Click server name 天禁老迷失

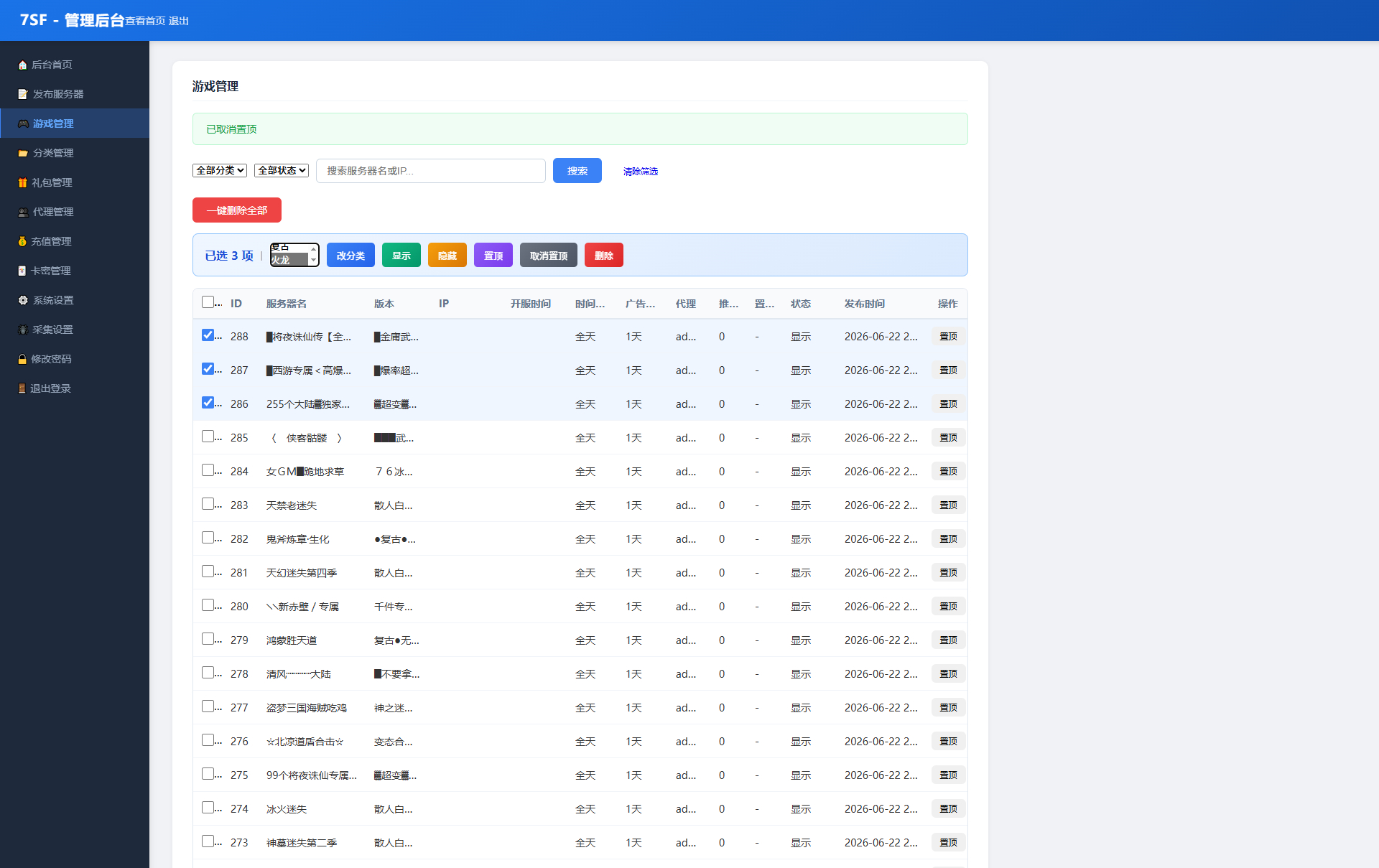[292, 505]
